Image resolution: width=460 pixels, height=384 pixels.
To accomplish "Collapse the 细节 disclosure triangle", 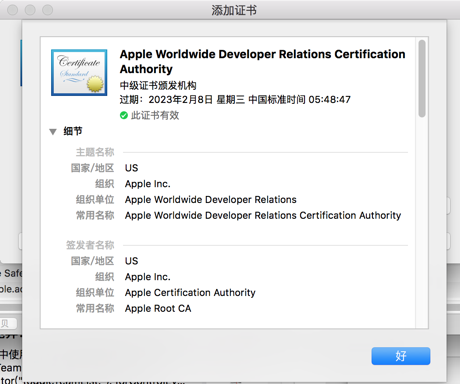I will [x=53, y=132].
